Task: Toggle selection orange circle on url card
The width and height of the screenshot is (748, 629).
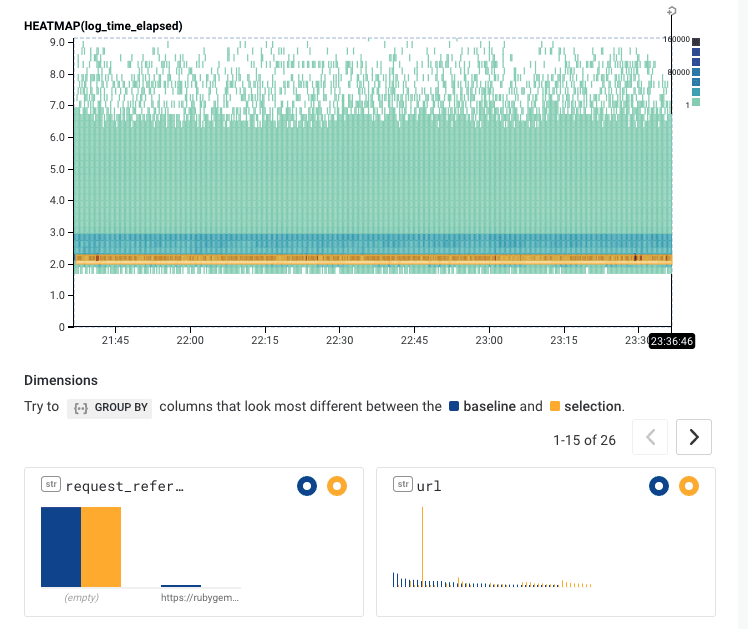Action: [x=689, y=486]
